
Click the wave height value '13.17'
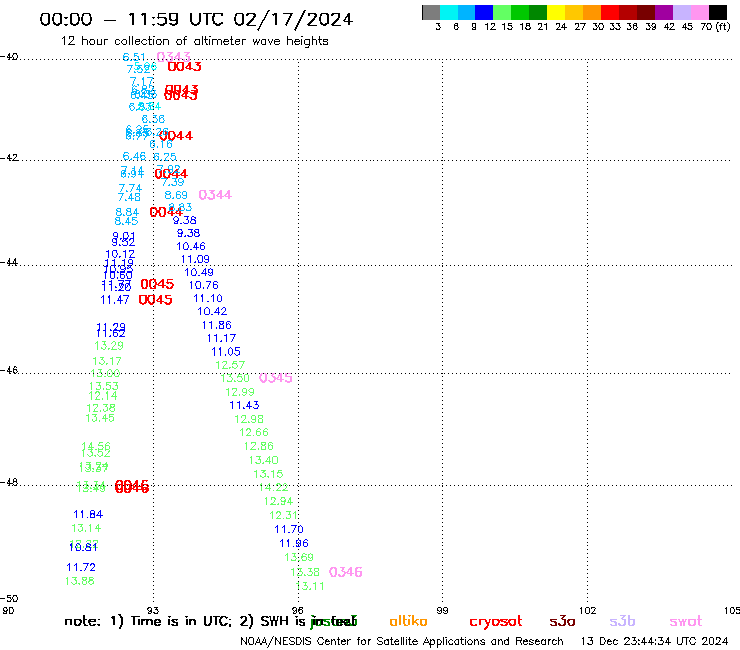click(107, 362)
